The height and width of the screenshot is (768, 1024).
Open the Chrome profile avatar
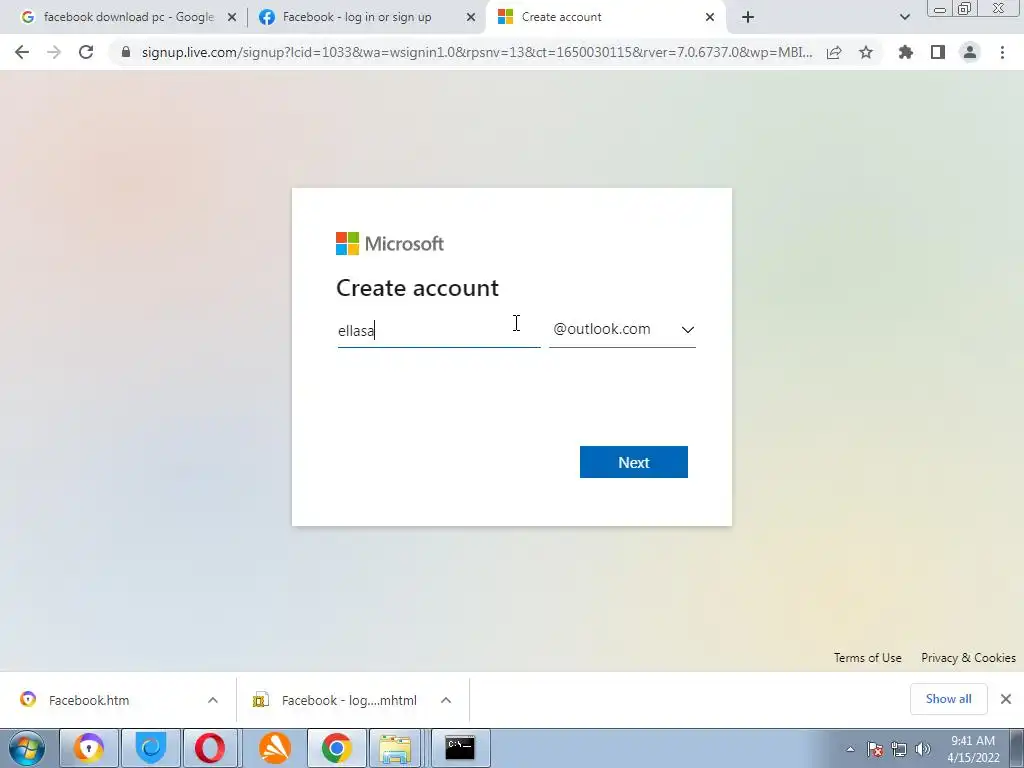pyautogui.click(x=970, y=52)
